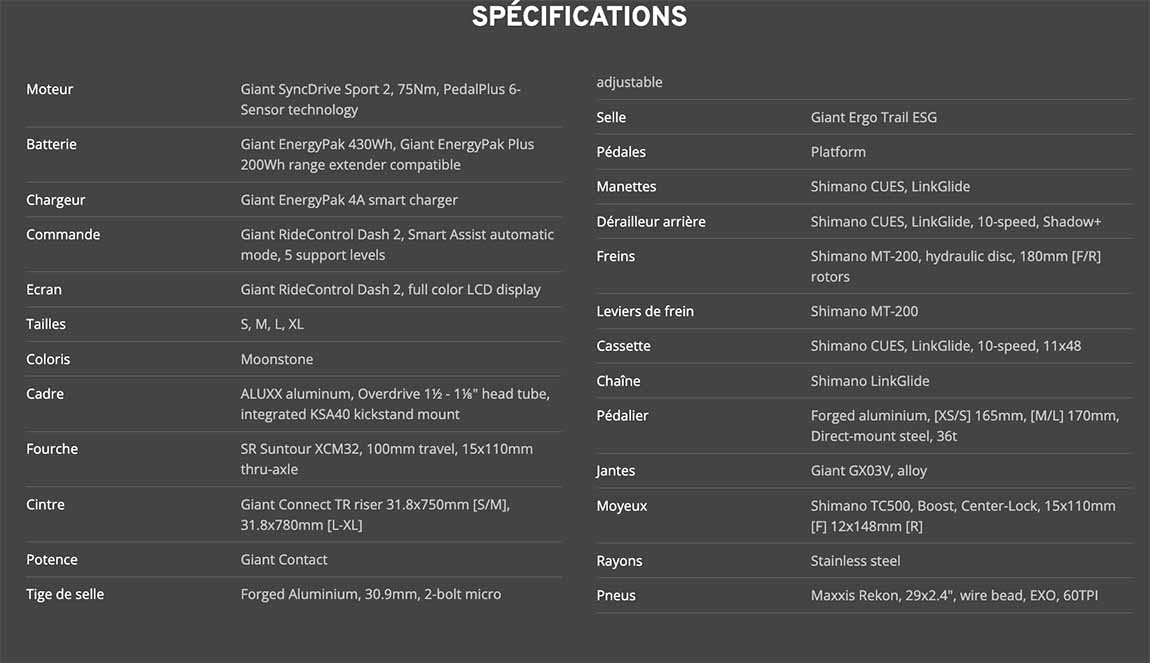Click the SR Suntour XCM32 fork text
The height and width of the screenshot is (663, 1150).
click(387, 459)
